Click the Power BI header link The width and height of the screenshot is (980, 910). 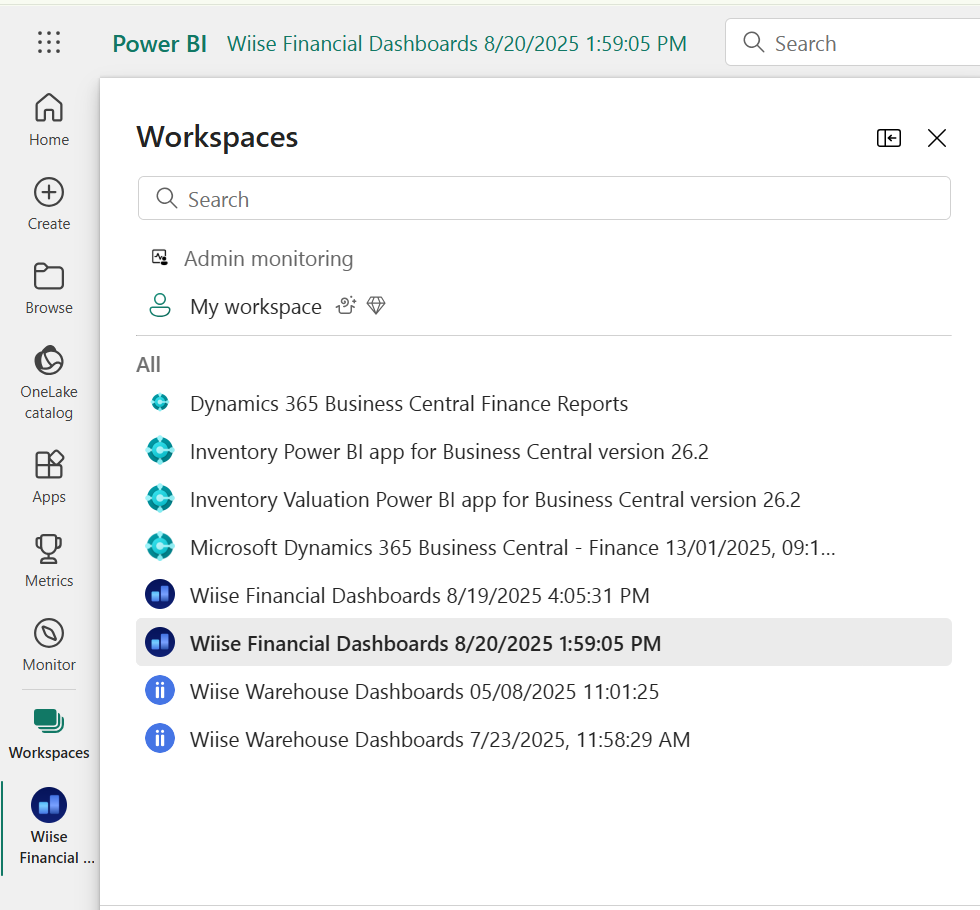(x=159, y=44)
